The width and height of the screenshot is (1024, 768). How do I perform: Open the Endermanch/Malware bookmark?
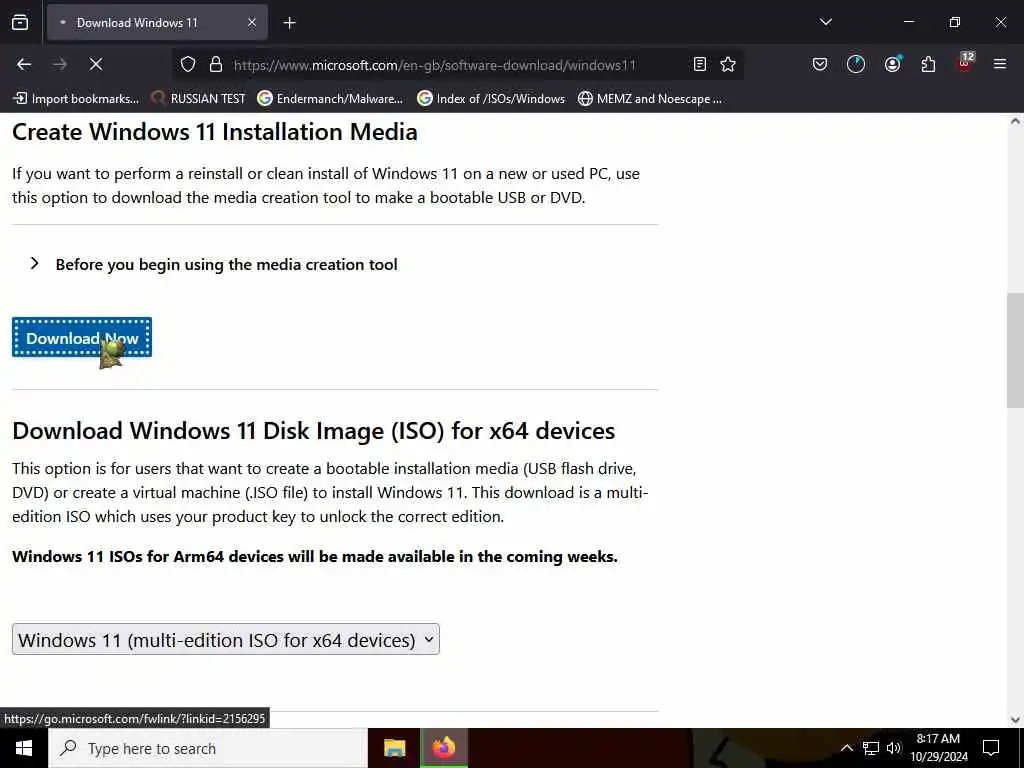(x=330, y=99)
